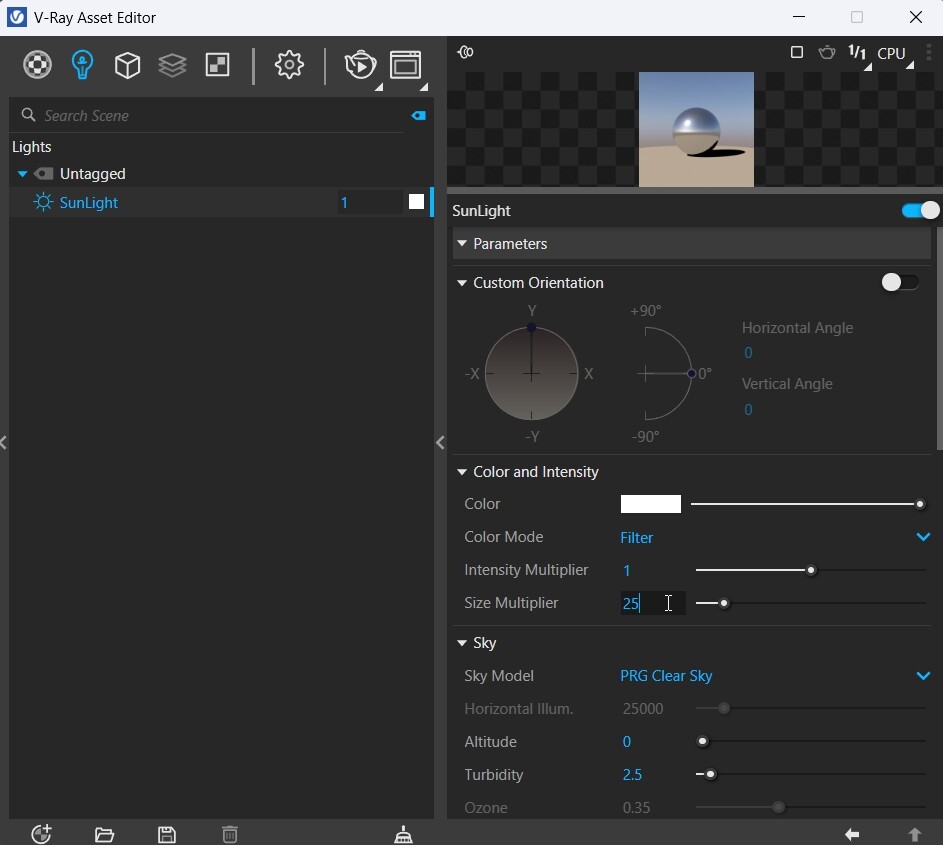943x845 pixels.
Task: Select the SunLight item in the list
Action: (x=89, y=203)
